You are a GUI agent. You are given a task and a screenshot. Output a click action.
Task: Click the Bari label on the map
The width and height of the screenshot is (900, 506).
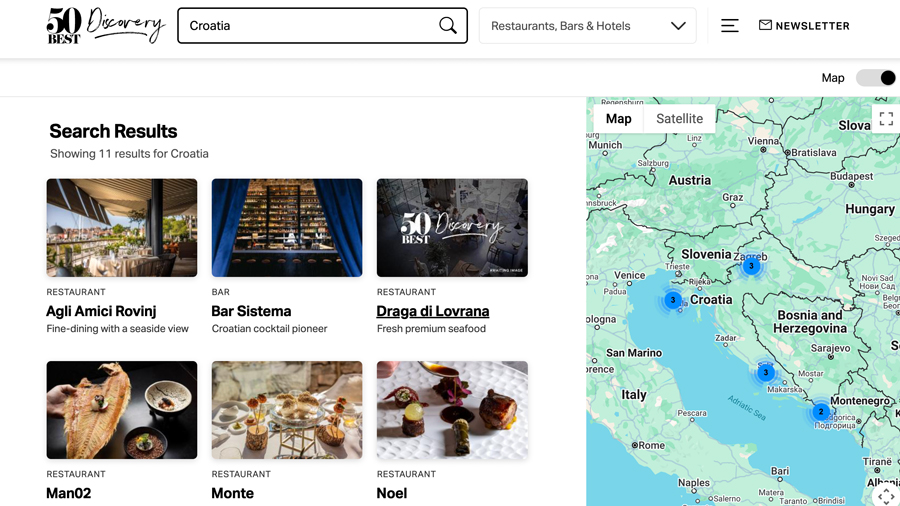point(779,471)
